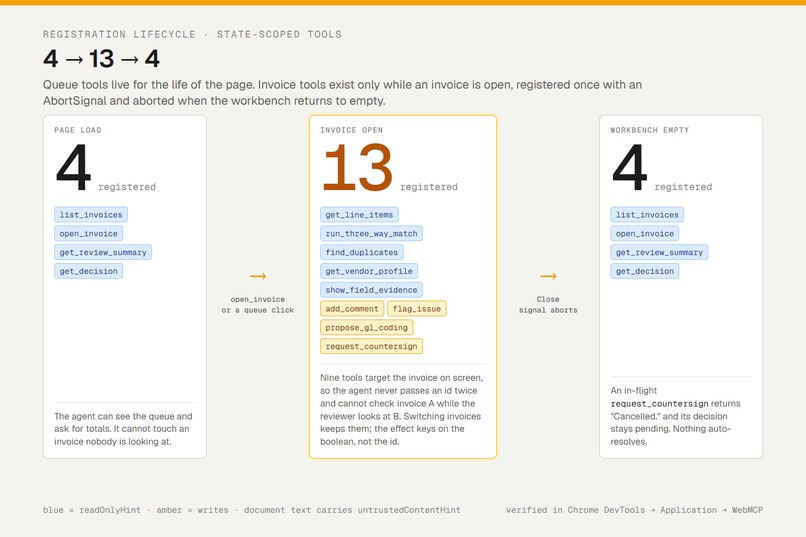Click "untrustedContentHint" footer text

click(x=409, y=510)
